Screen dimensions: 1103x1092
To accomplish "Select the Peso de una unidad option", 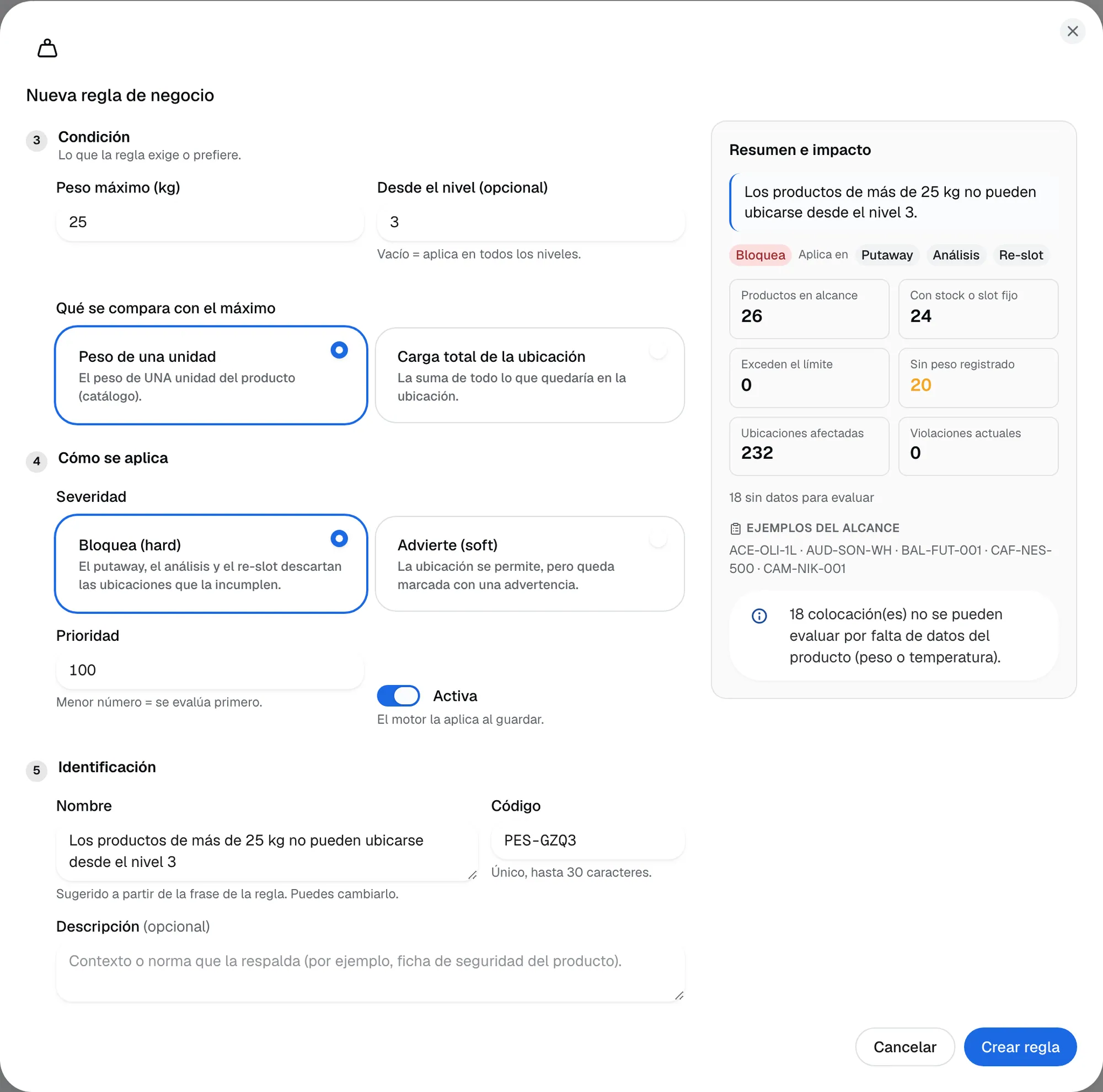I will coord(211,375).
